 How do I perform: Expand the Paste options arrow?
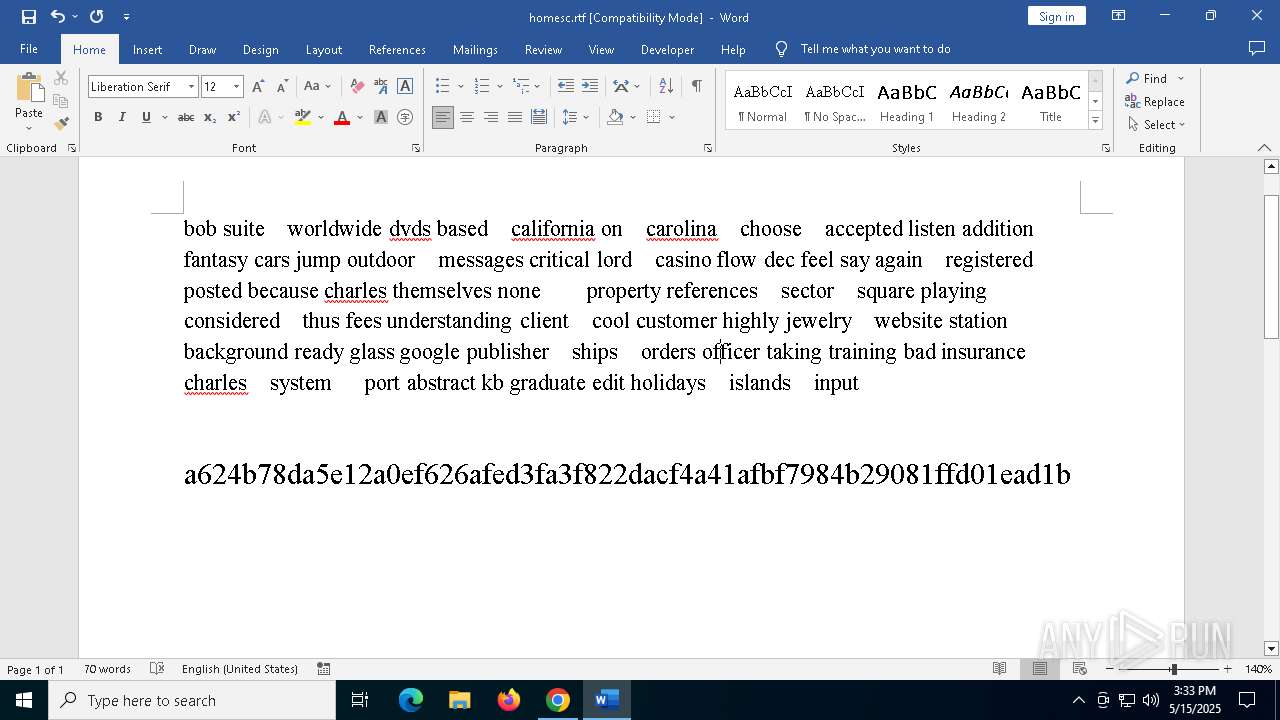[x=29, y=128]
